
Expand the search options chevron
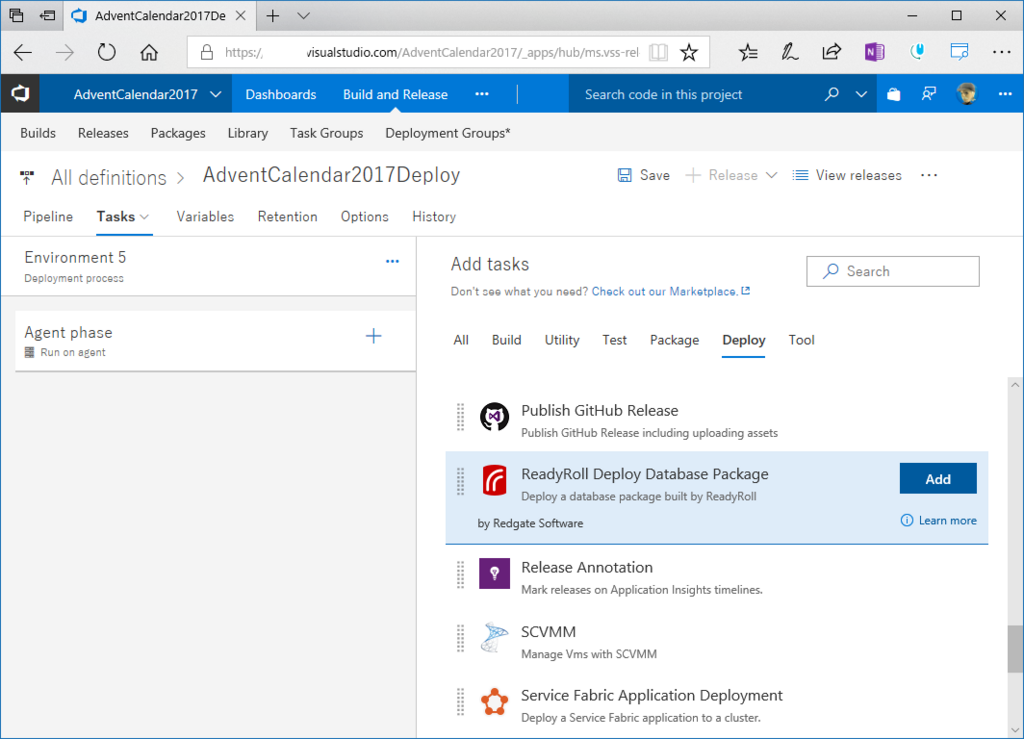coord(861,94)
